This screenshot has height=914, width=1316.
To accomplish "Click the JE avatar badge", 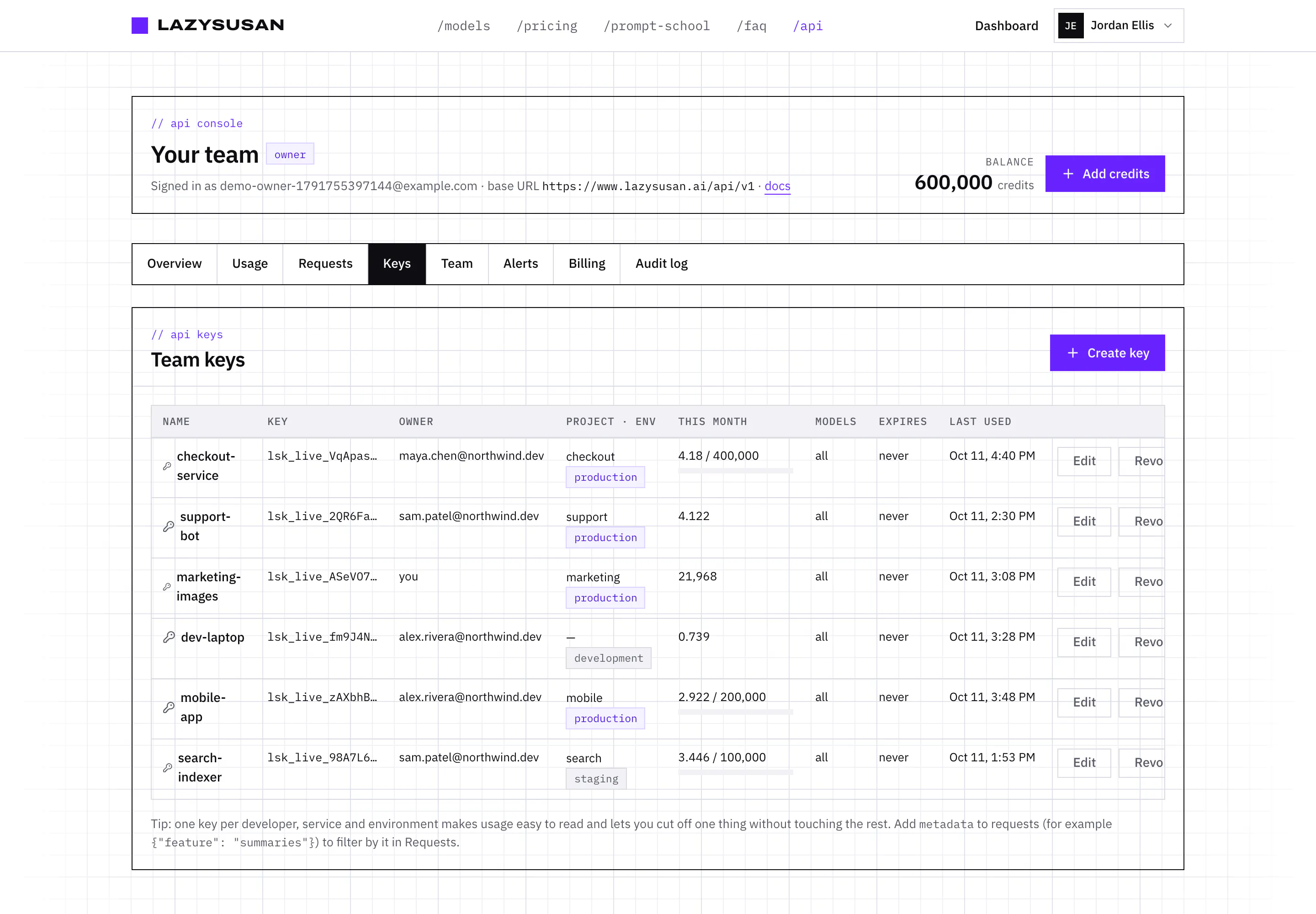I will [1070, 26].
